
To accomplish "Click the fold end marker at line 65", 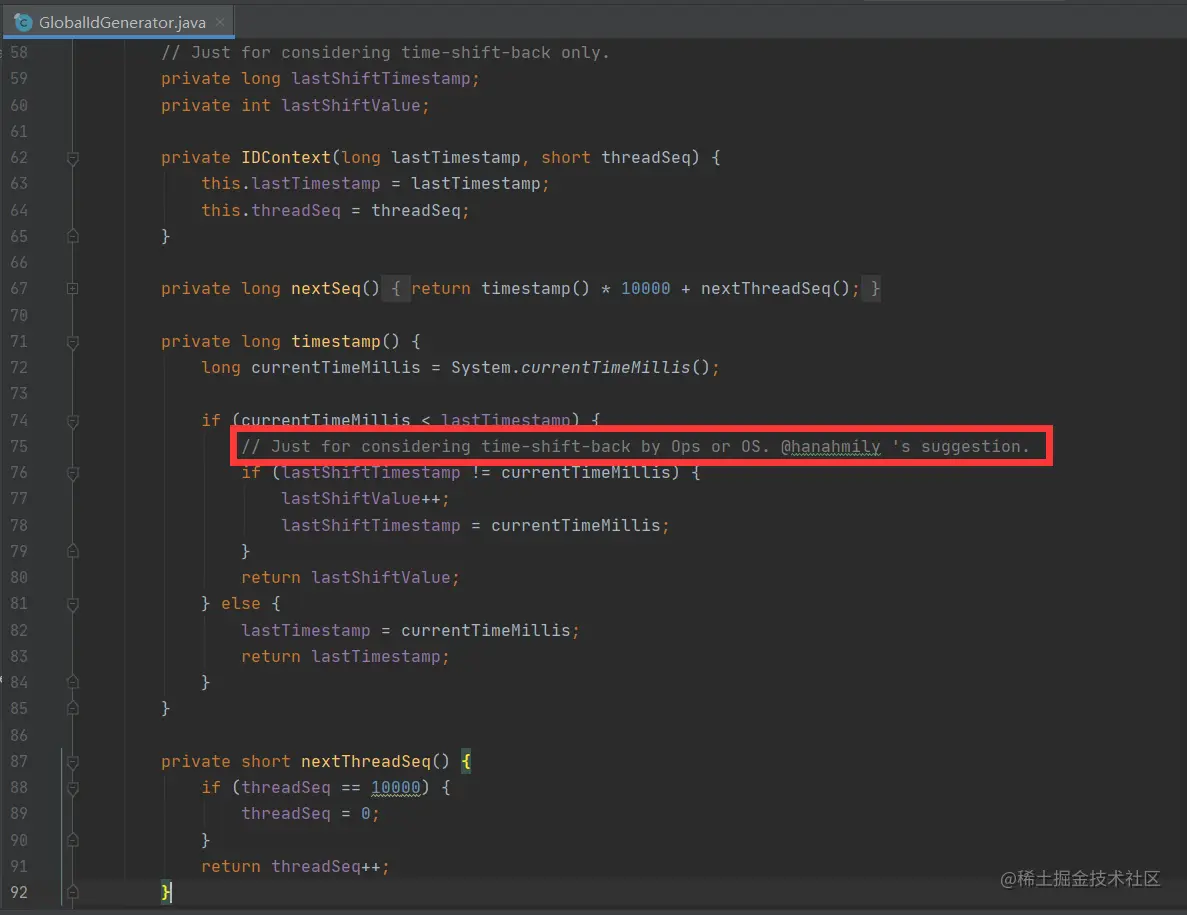I will click(73, 236).
